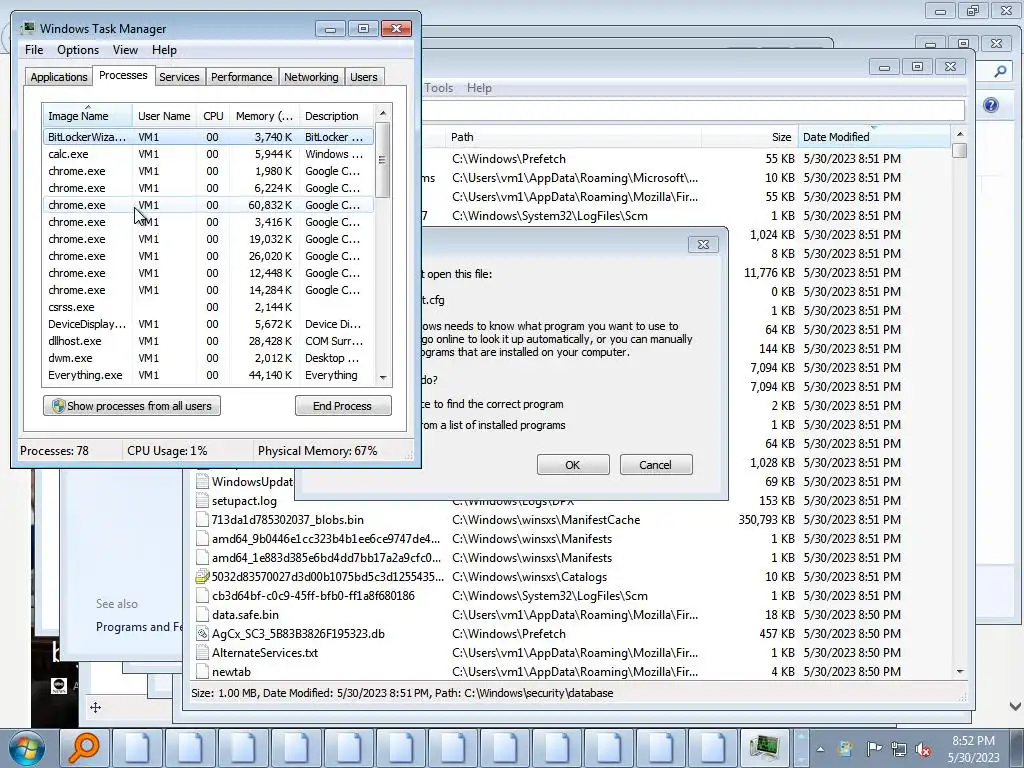Click the Everything results scroll-down arrow
The image size is (1024, 768).
959,672
